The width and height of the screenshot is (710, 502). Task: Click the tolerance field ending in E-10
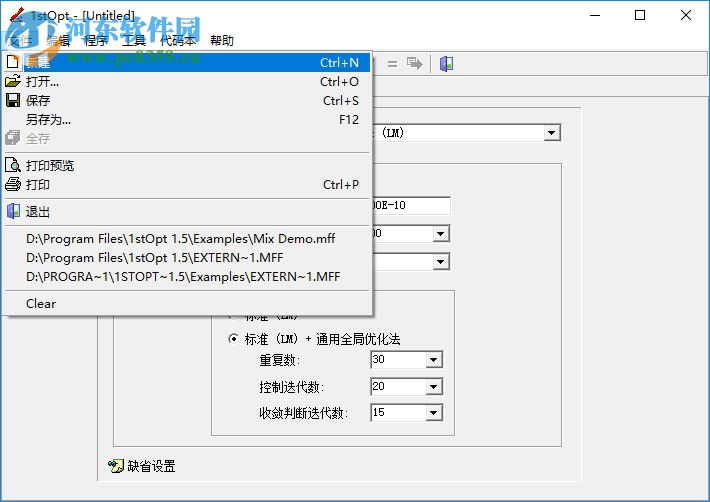point(410,206)
